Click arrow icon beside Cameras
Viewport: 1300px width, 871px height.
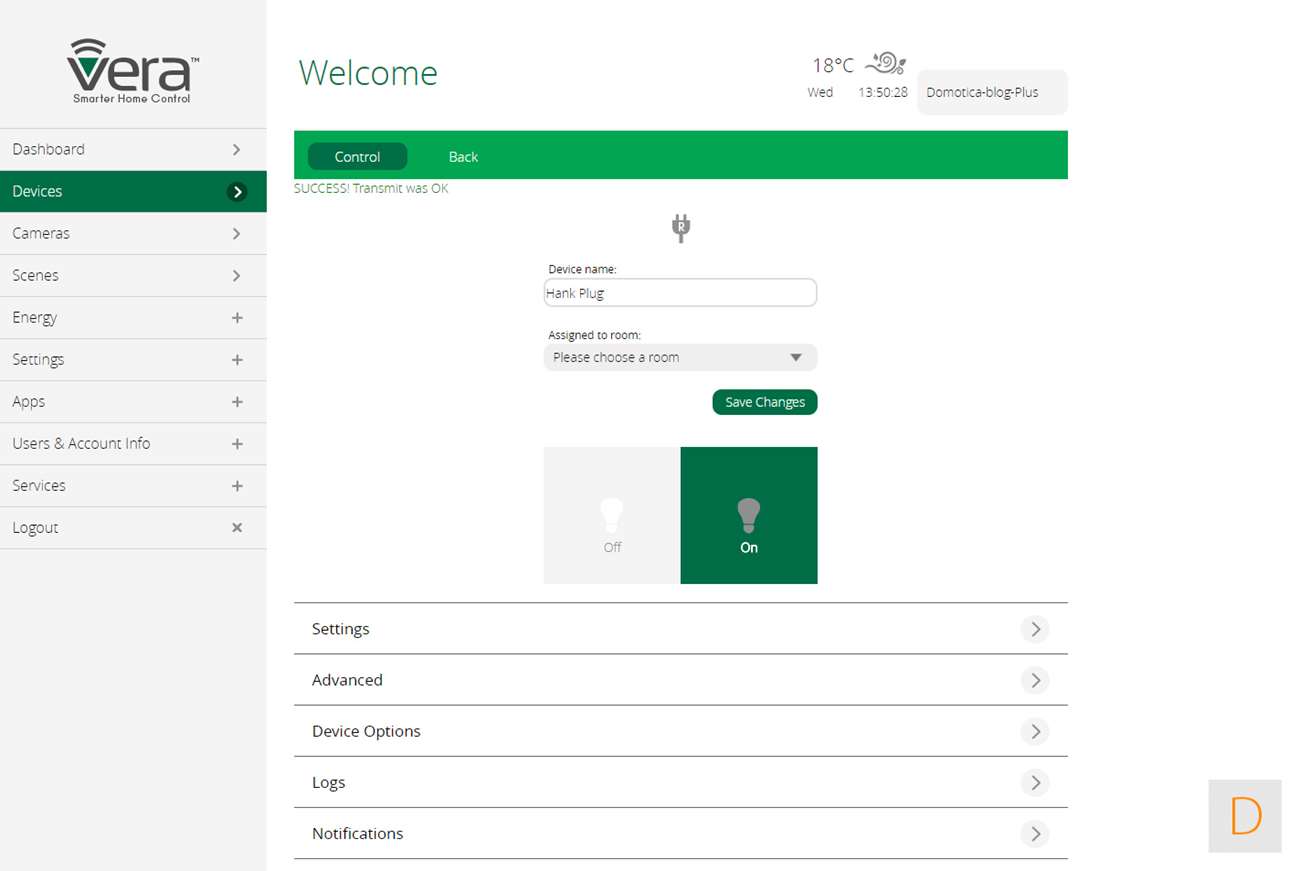click(x=237, y=233)
